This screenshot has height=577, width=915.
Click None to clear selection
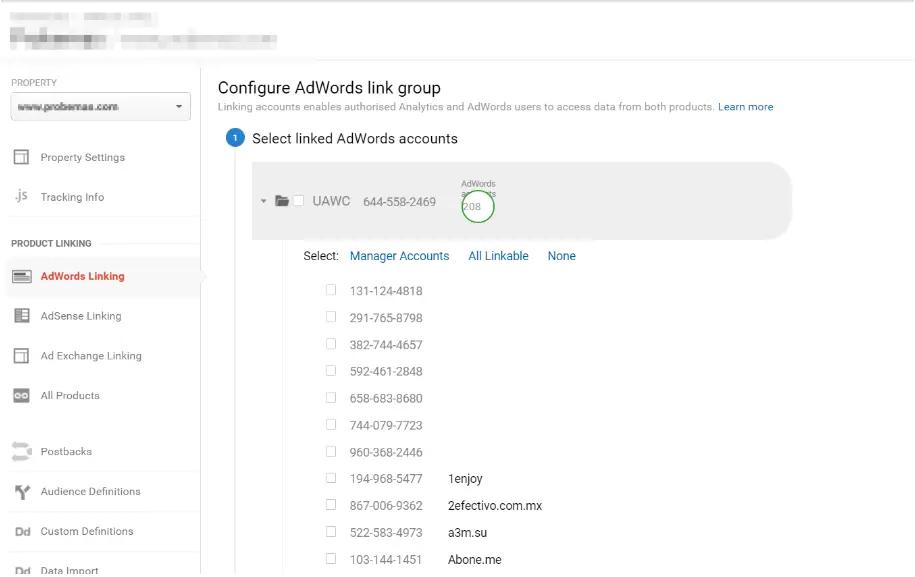pos(561,256)
